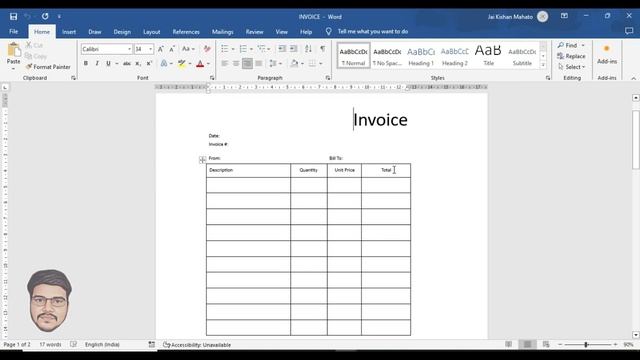Image resolution: width=640 pixels, height=360 pixels.
Task: Click the Paste clipboard icon
Action: click(13, 50)
